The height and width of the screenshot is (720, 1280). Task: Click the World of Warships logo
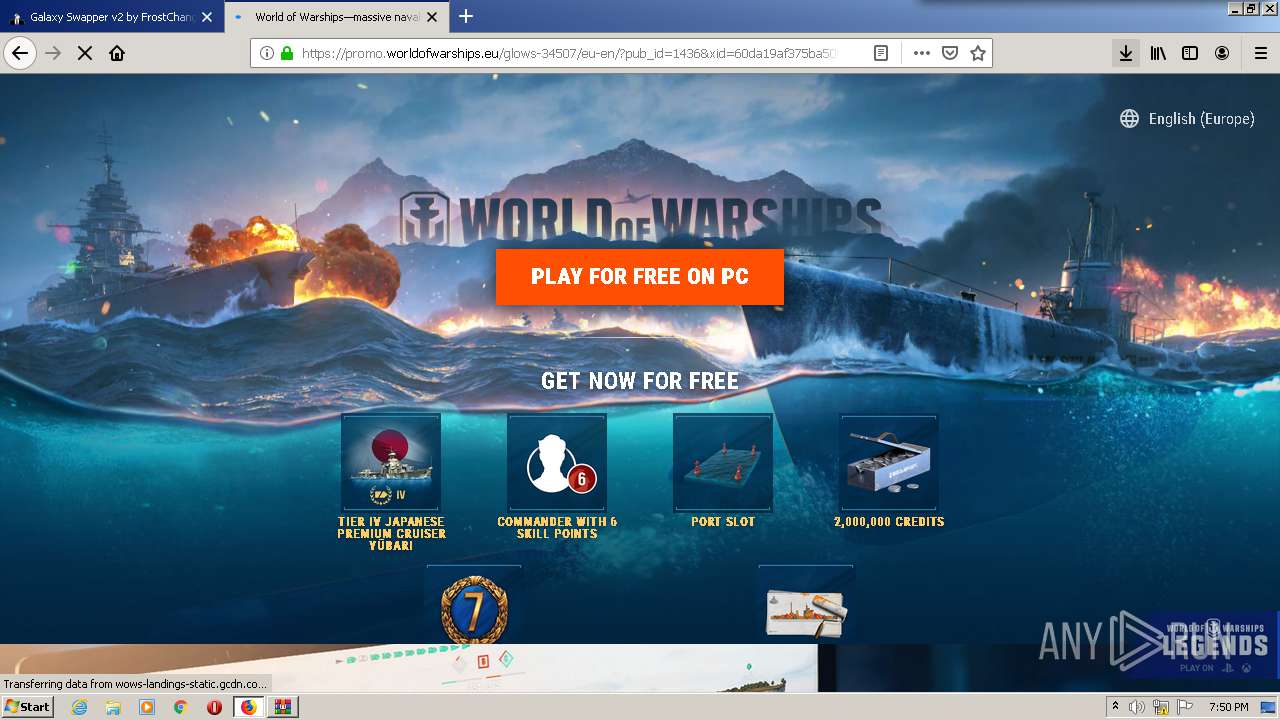(640, 217)
